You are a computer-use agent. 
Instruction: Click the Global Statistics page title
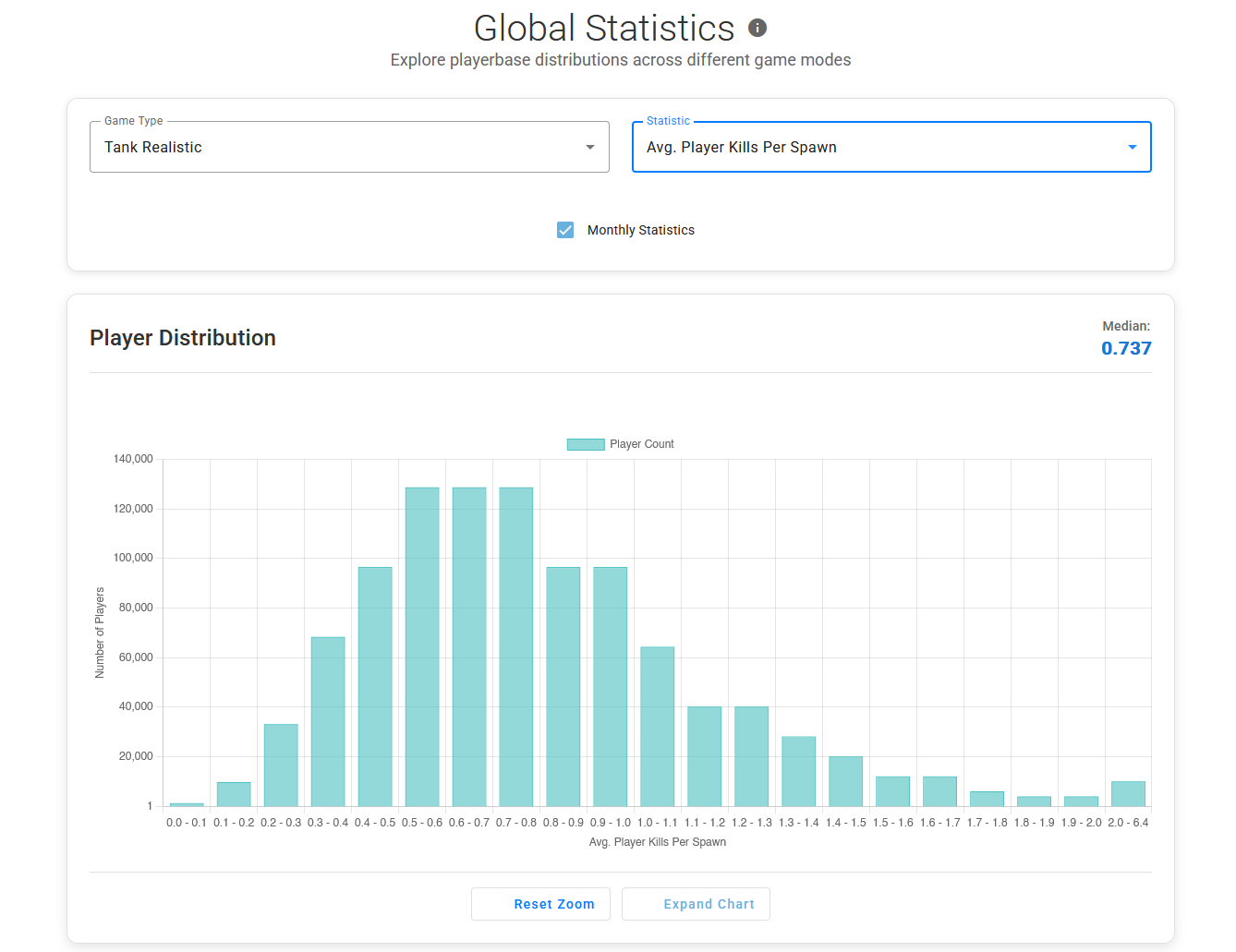click(x=604, y=28)
